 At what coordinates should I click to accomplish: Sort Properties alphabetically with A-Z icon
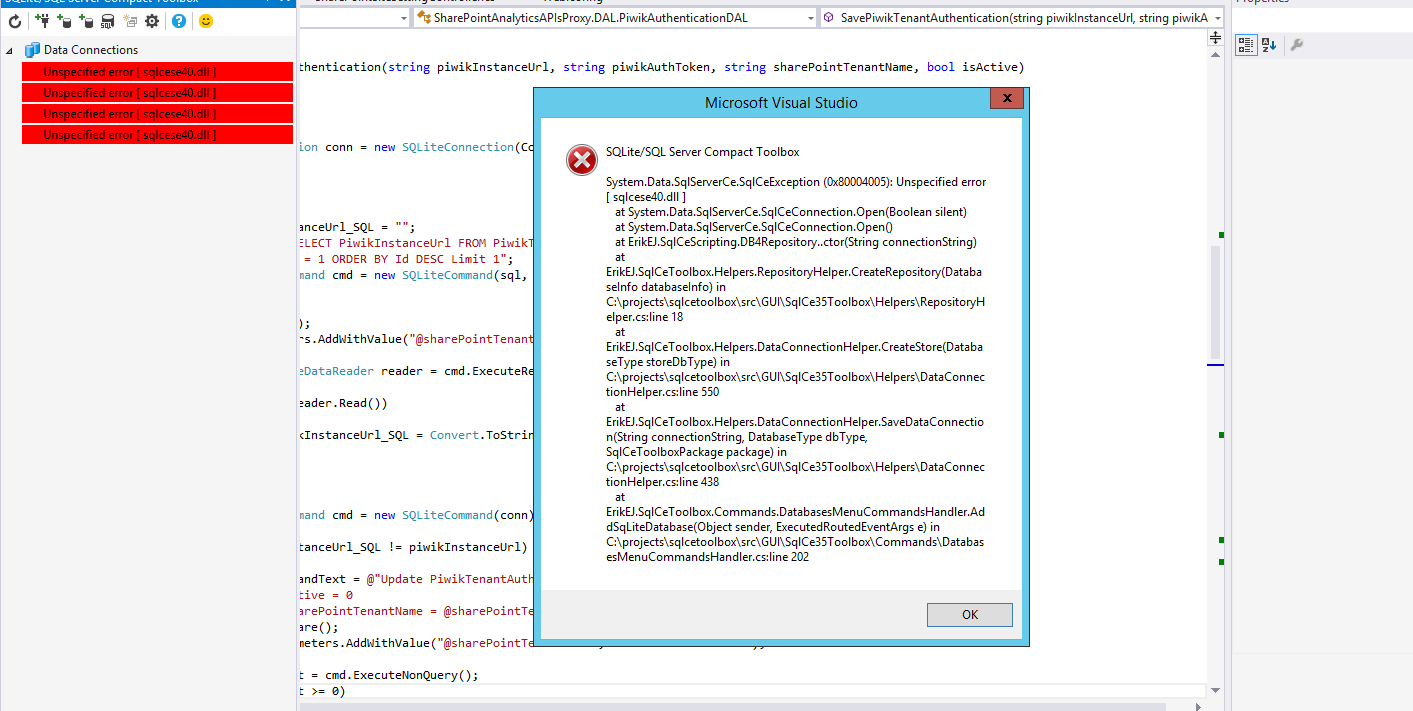[1268, 44]
